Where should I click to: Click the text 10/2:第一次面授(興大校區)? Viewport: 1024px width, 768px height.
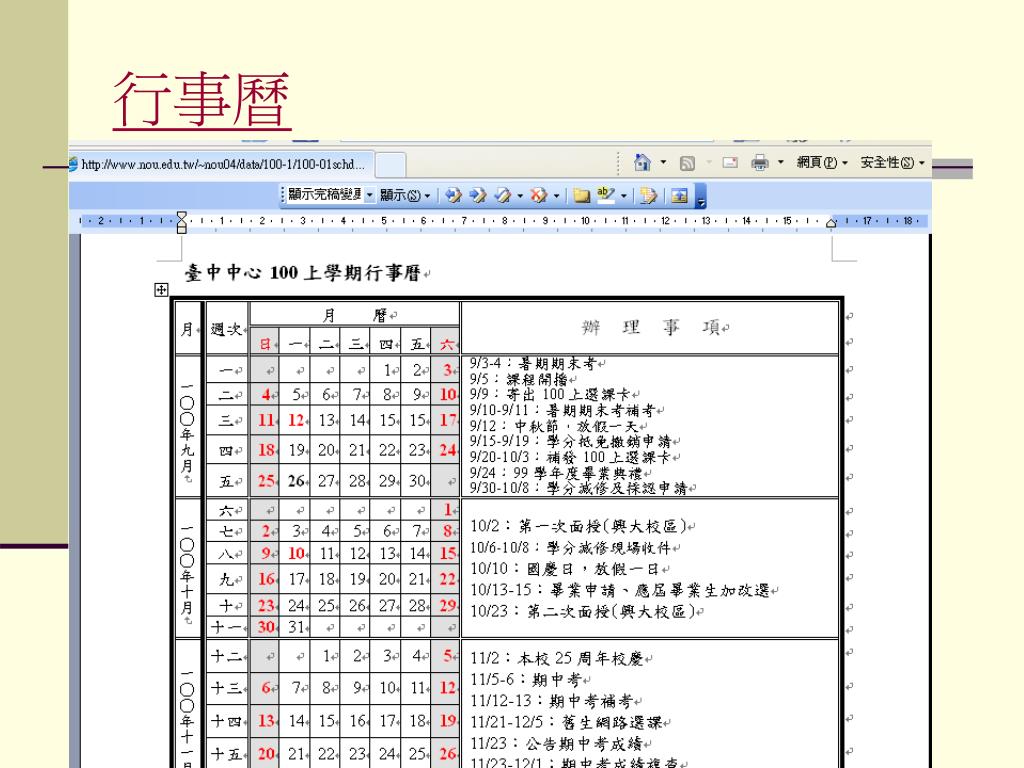click(579, 526)
